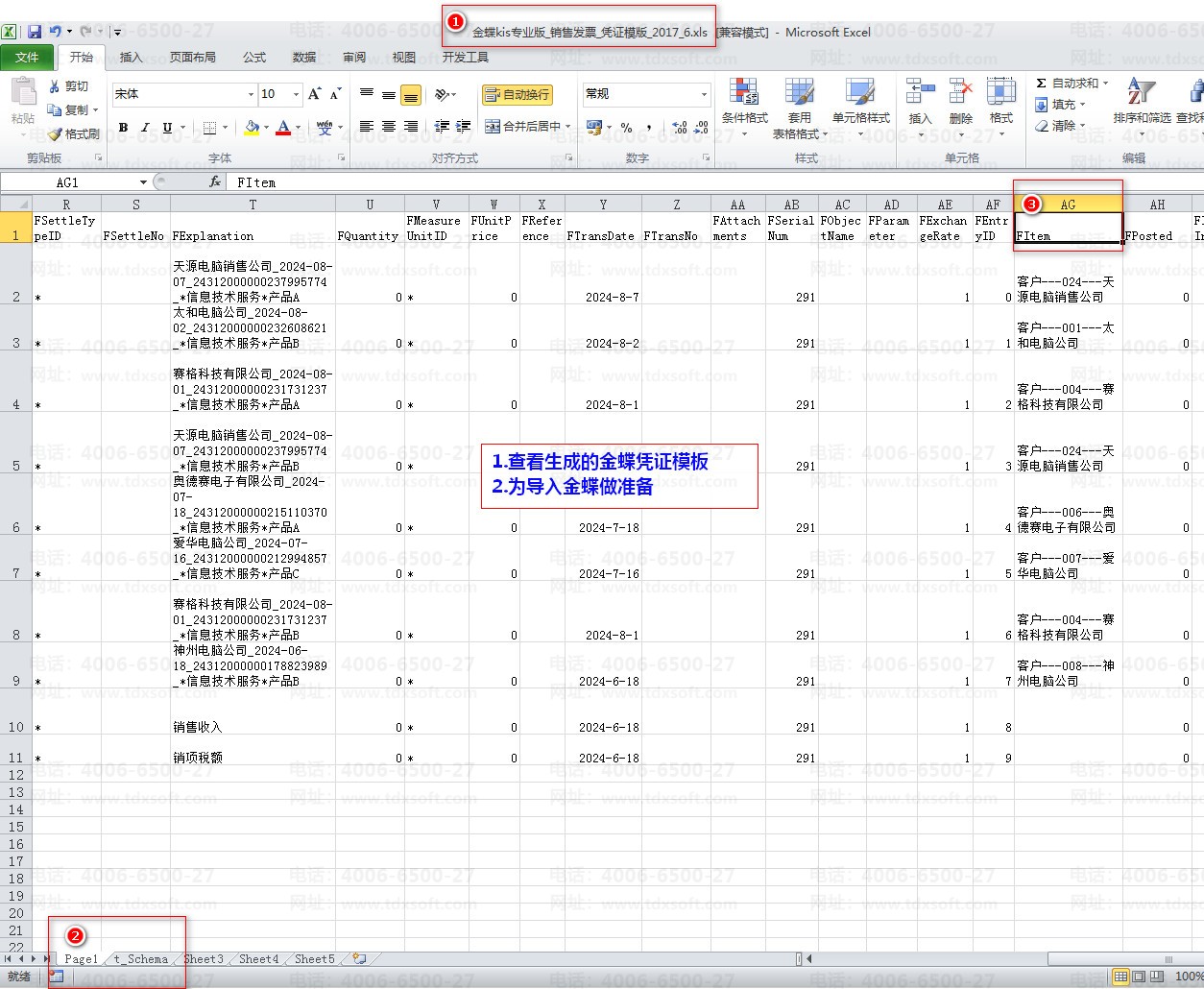Toggle italic formatting
Screen dimensions: 1204x989
[x=145, y=127]
